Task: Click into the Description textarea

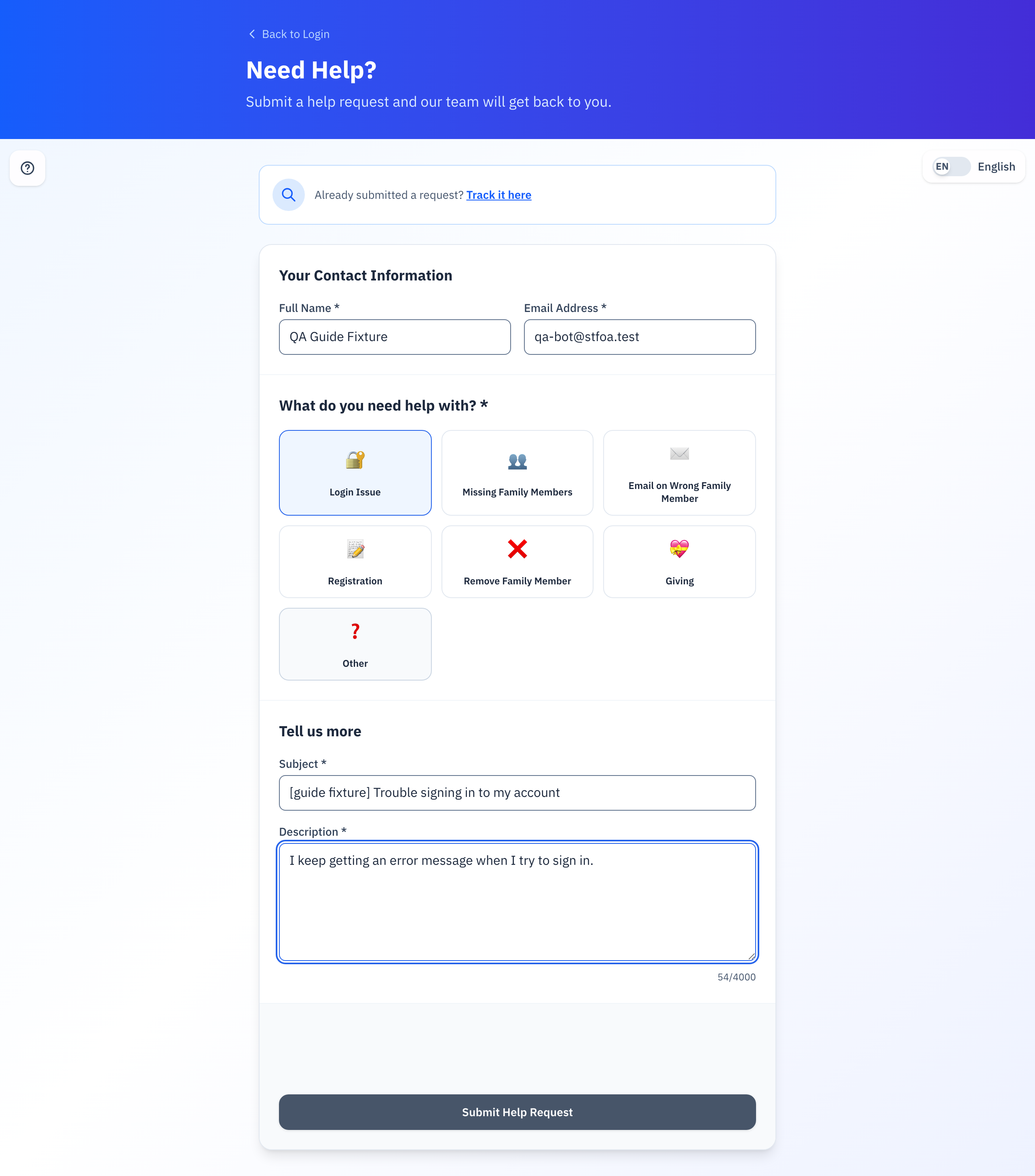Action: coord(517,902)
